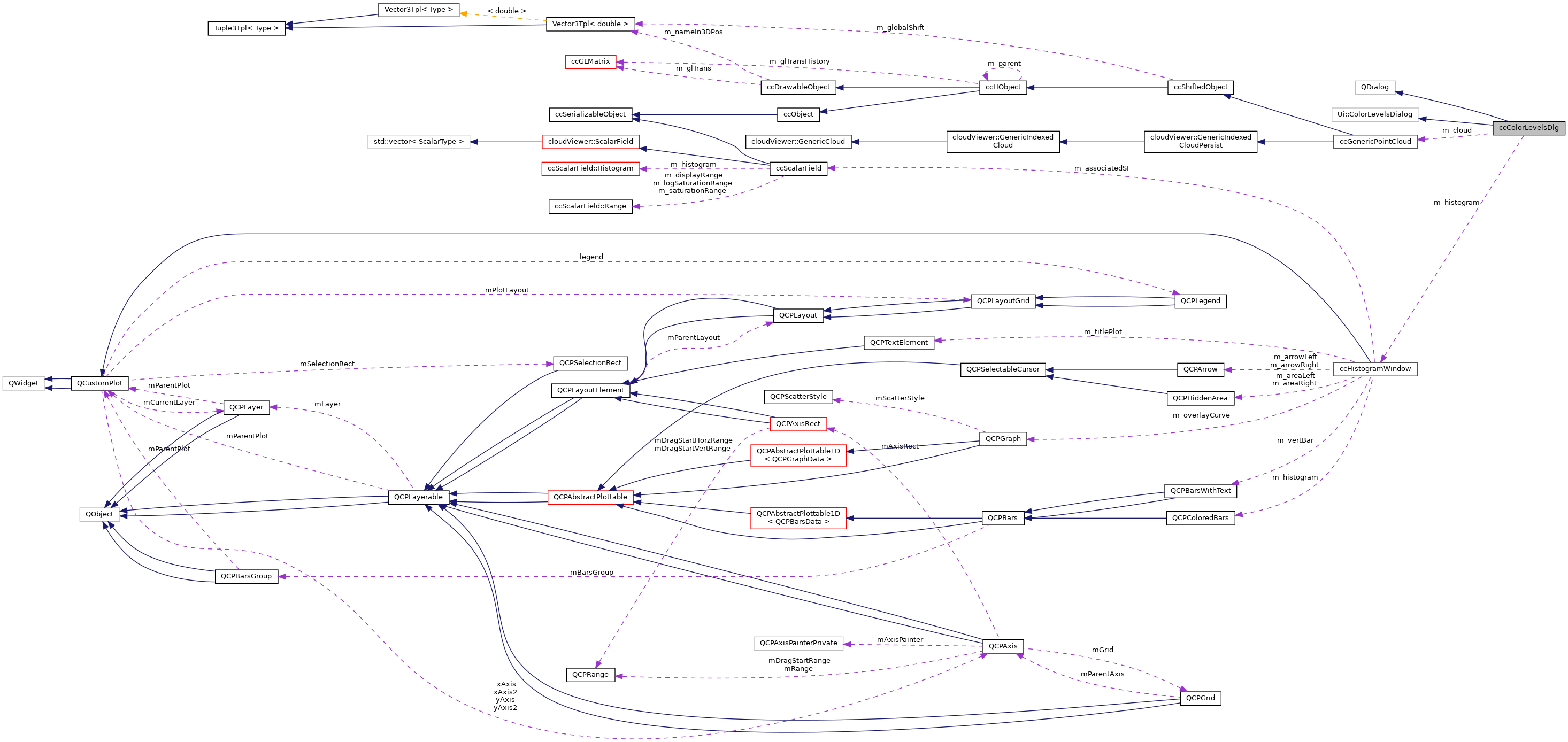Open the ccGLMatrix class documentation

[x=591, y=61]
